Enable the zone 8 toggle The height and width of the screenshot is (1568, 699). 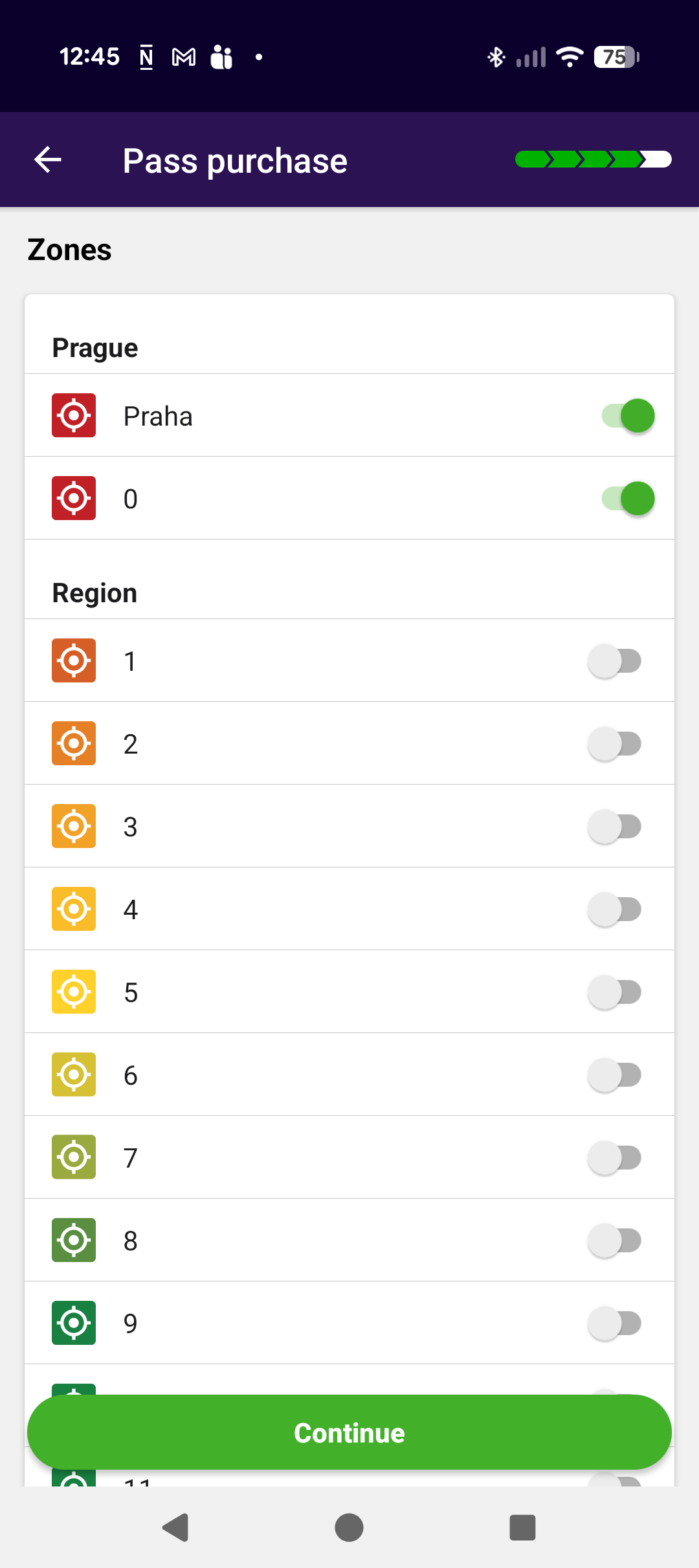[x=615, y=1240]
